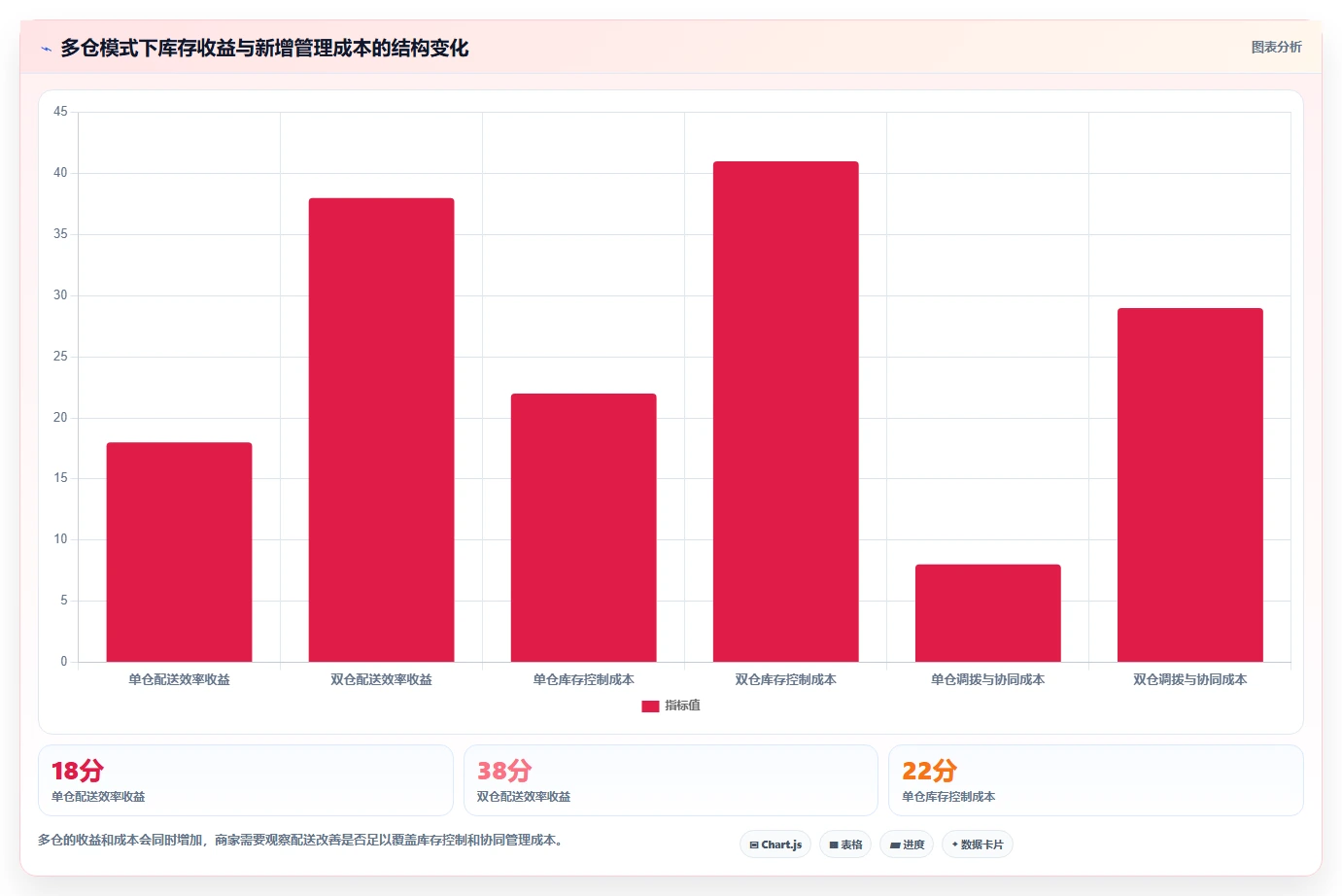Viewport: 1342px width, 896px height.
Task: Toggle the 指标值 legend color swatch
Action: [650, 706]
